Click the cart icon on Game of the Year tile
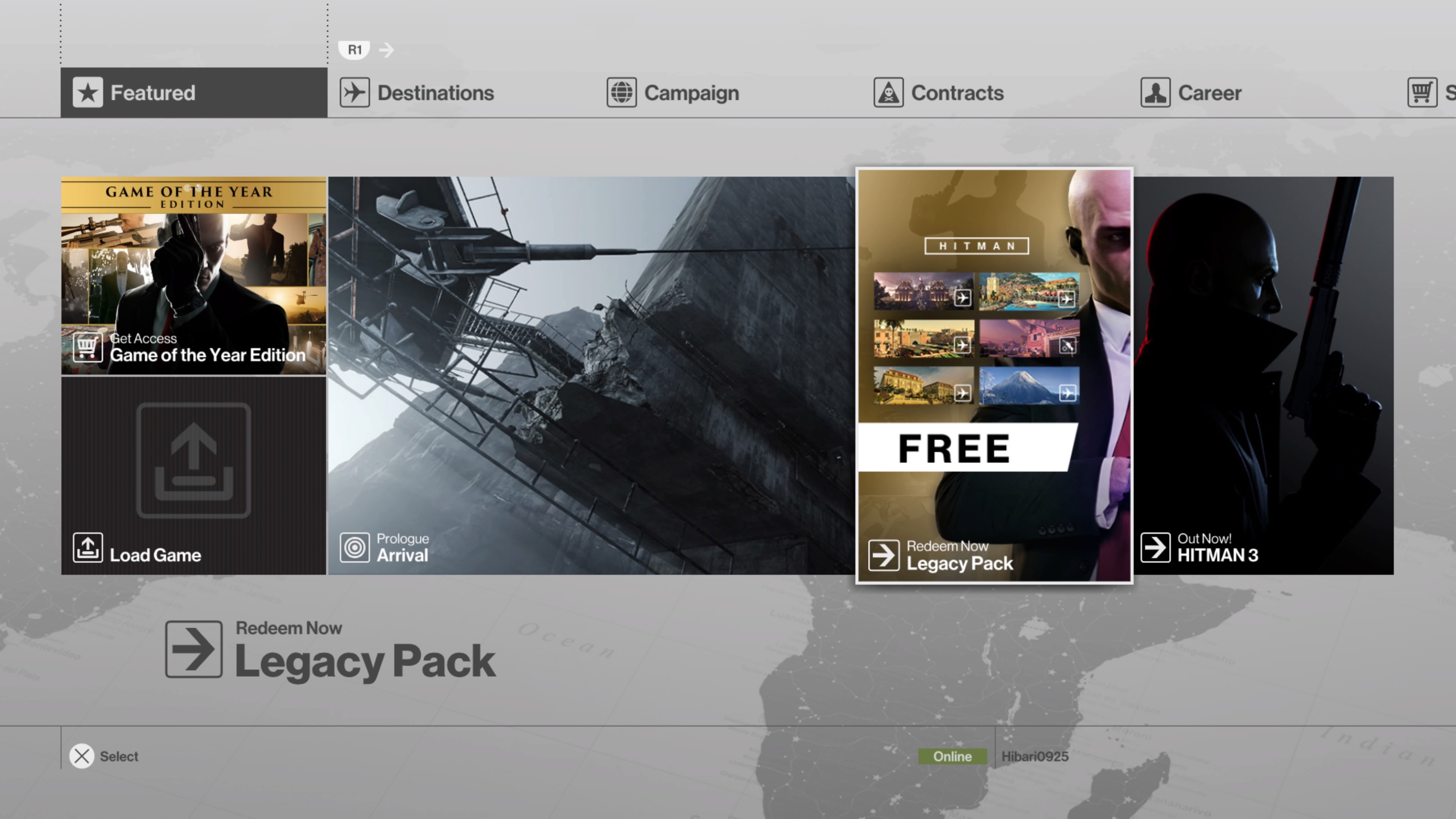The width and height of the screenshot is (1456, 819). (x=88, y=347)
